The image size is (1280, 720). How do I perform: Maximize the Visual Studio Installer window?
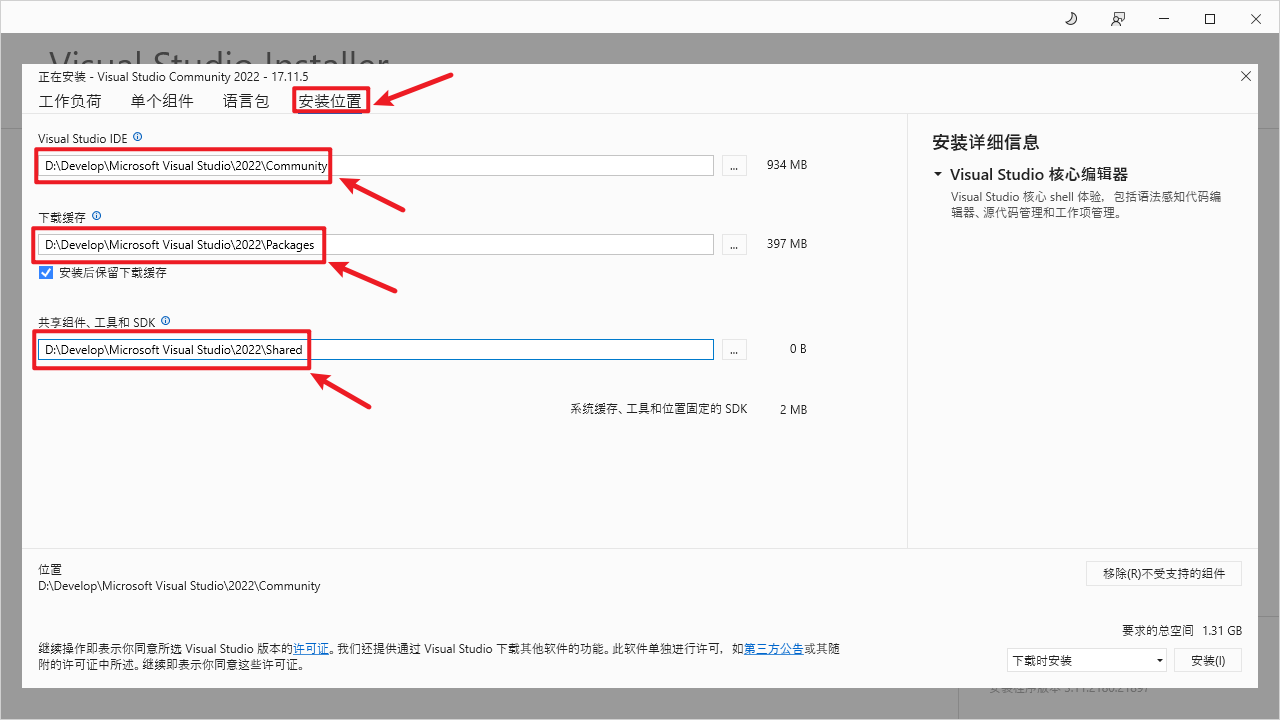click(x=1210, y=19)
